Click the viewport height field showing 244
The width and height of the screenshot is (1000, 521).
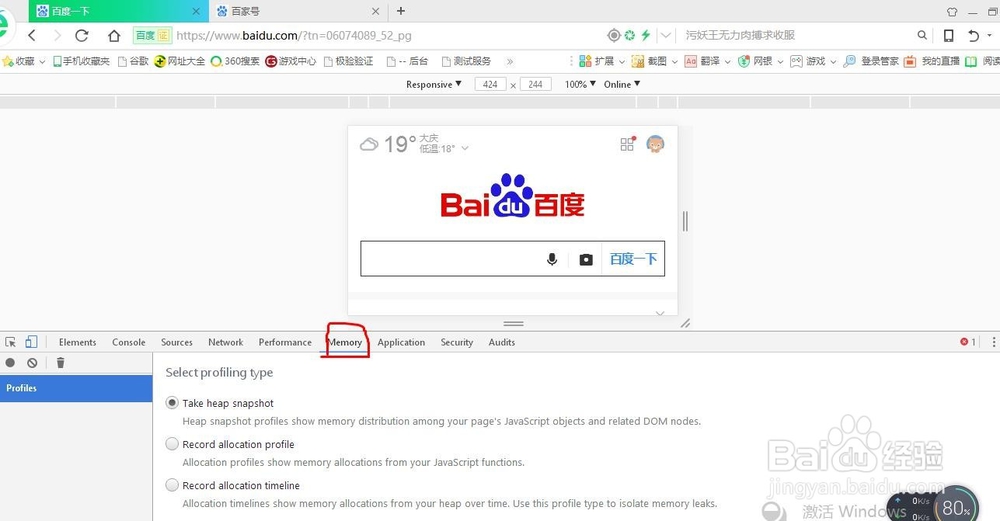(536, 84)
